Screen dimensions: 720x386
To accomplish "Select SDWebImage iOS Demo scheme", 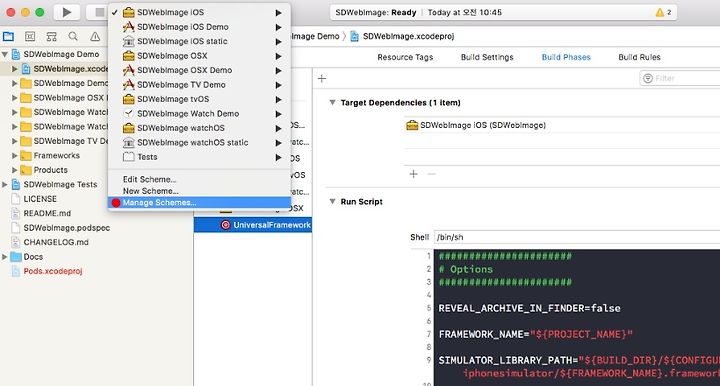I will point(199,27).
